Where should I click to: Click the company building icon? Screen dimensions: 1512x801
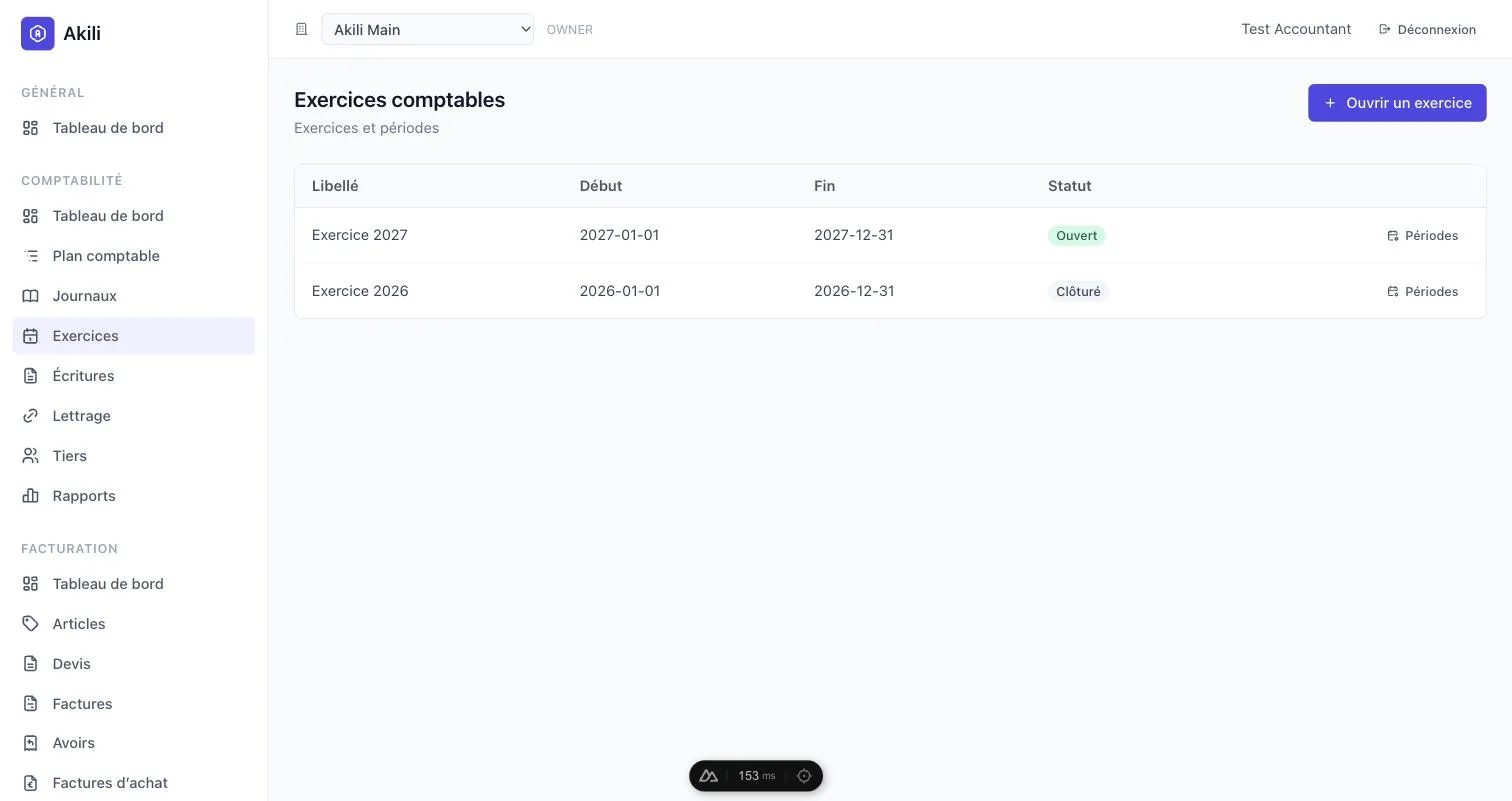(301, 30)
